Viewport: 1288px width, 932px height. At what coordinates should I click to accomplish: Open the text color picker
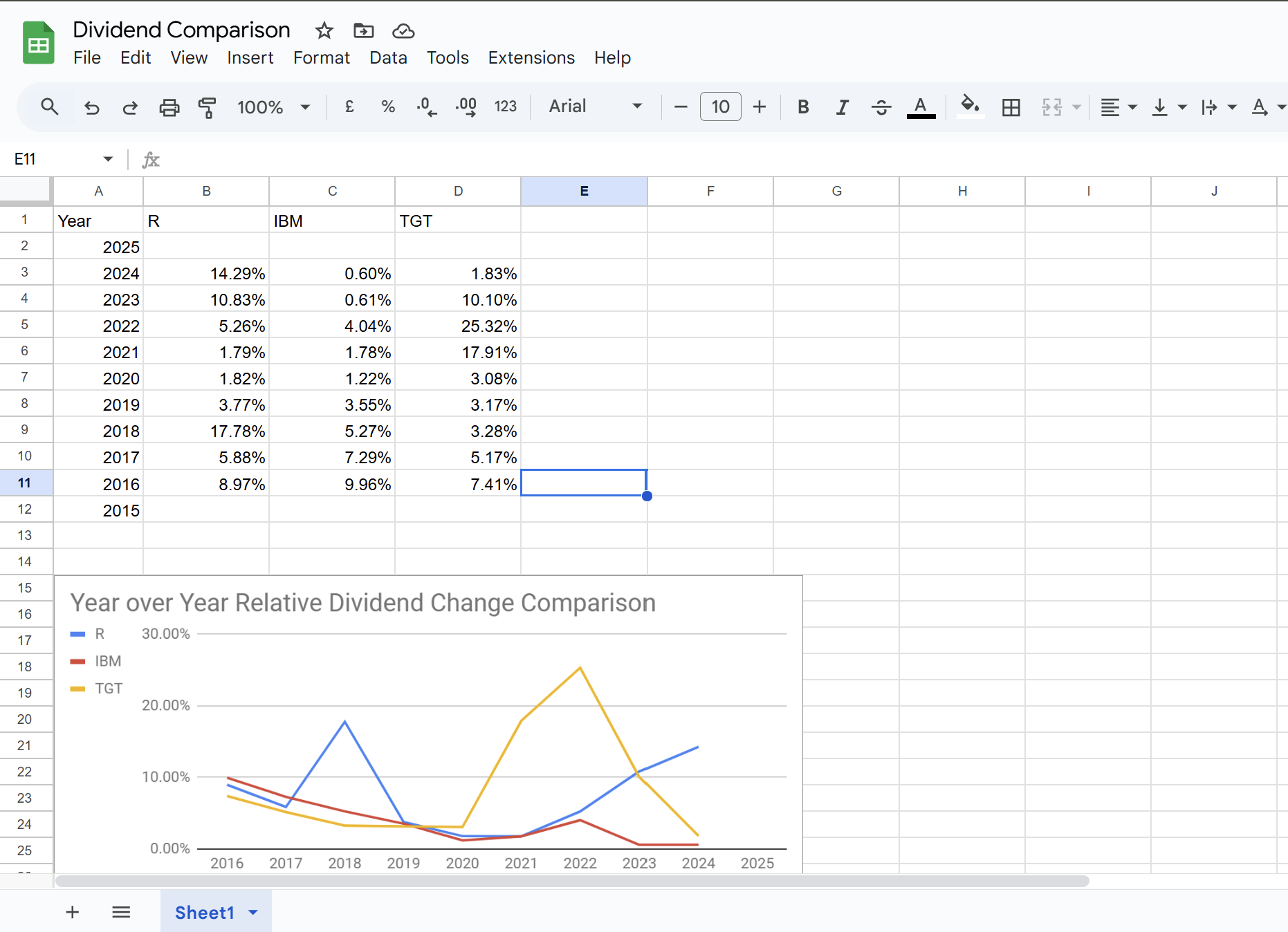click(x=921, y=107)
